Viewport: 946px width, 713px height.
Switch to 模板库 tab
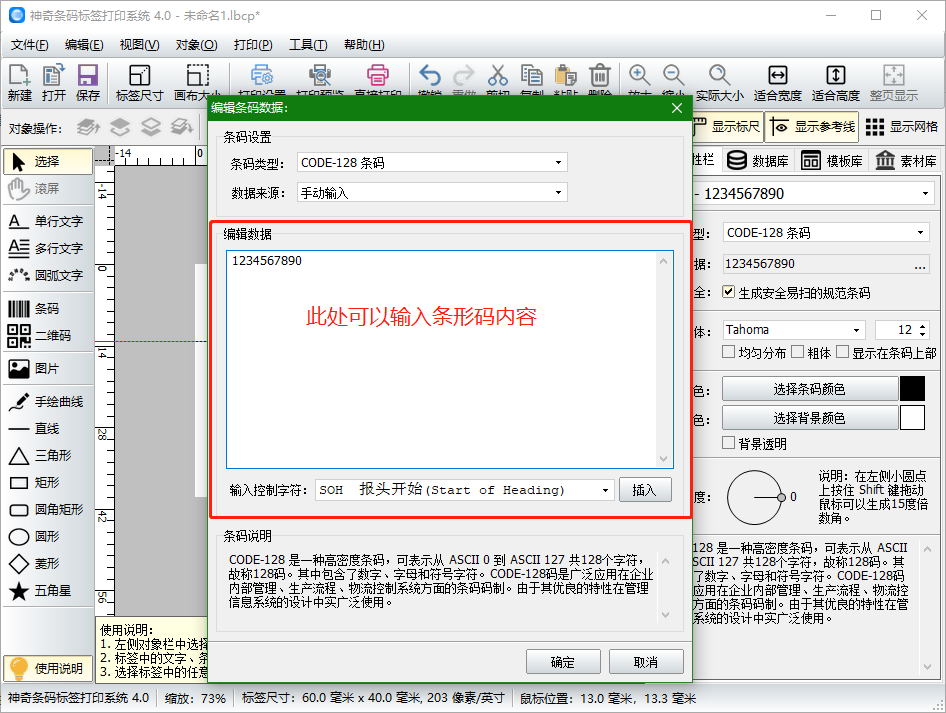[x=832, y=160]
